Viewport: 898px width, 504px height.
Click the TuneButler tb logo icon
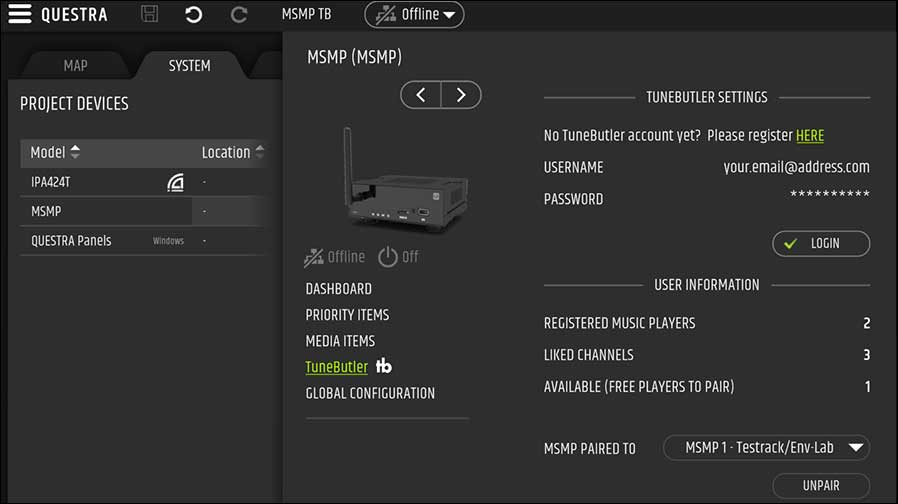[383, 367]
